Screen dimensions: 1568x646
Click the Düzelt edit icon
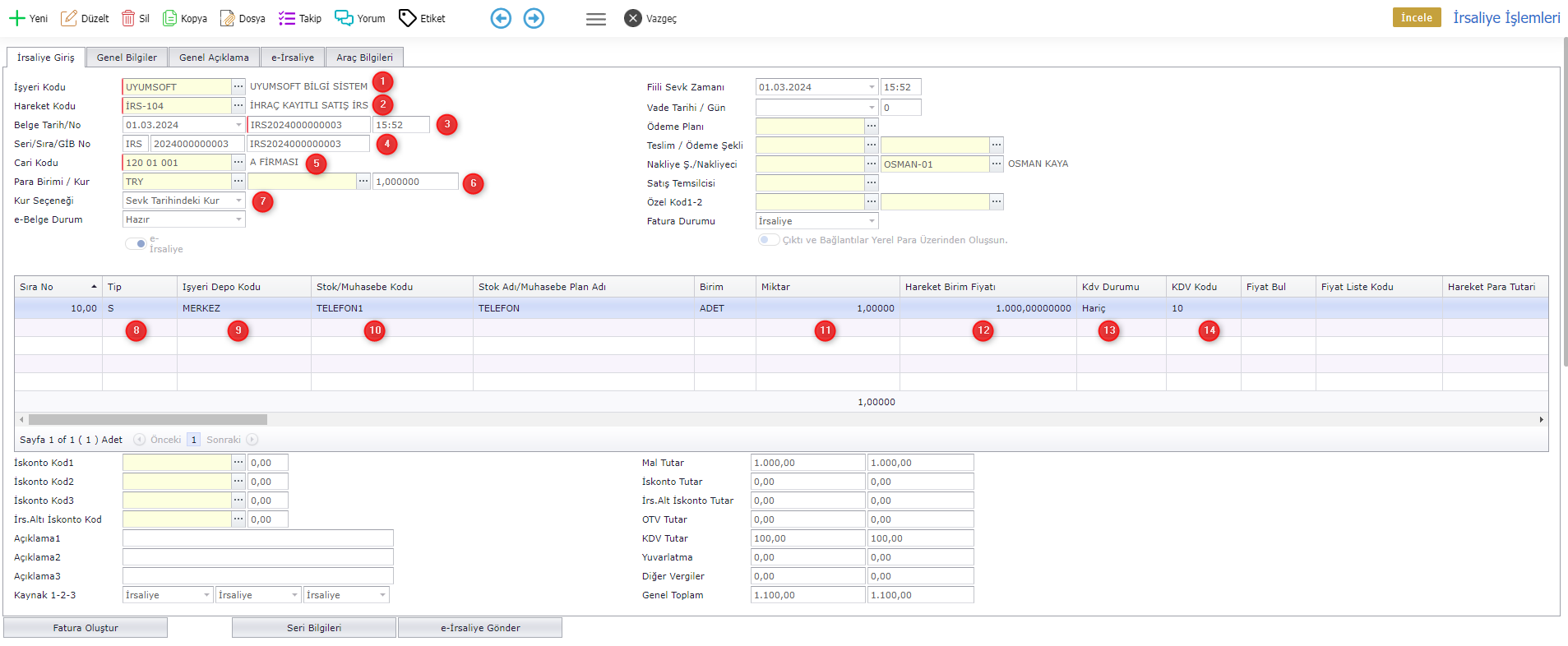pyautogui.click(x=69, y=18)
